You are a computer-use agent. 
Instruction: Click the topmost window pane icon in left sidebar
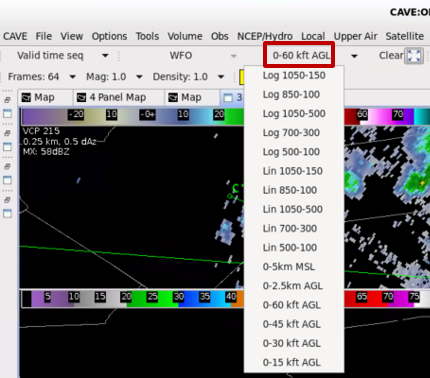click(x=7, y=113)
